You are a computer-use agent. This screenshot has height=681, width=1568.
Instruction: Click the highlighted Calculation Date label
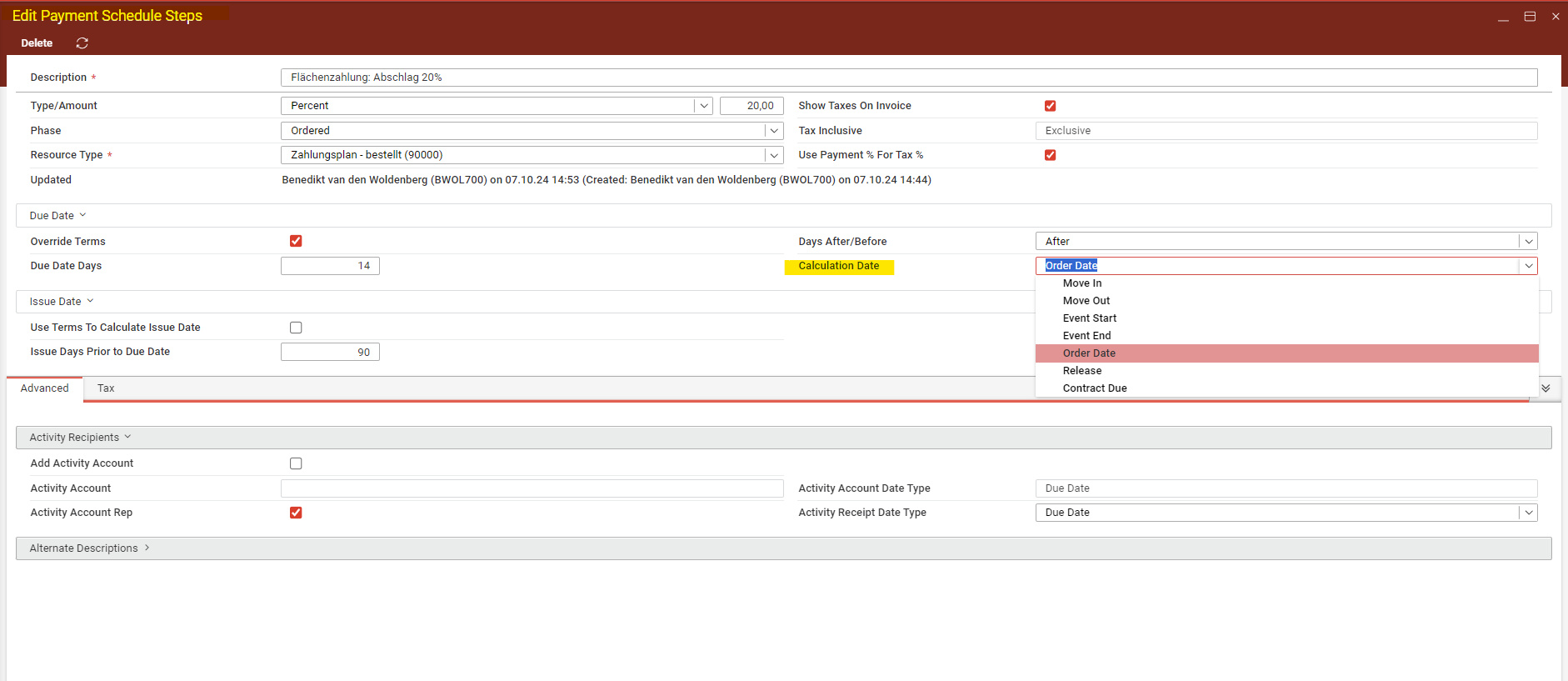(x=839, y=266)
